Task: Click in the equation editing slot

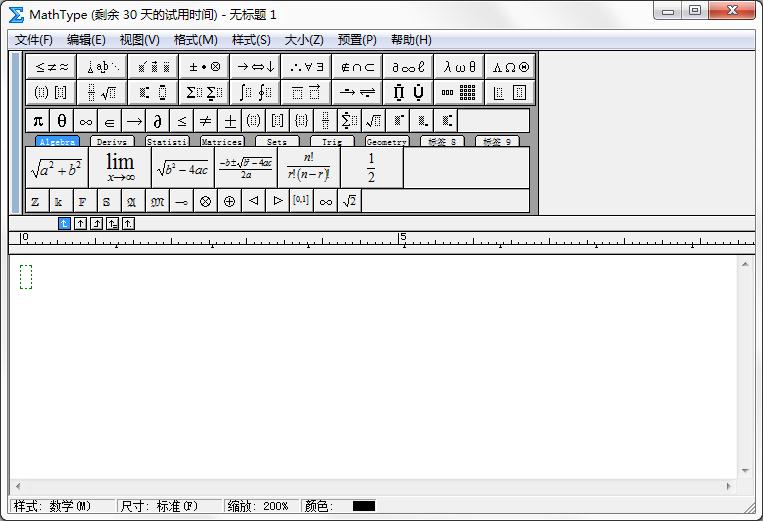Action: [26, 277]
